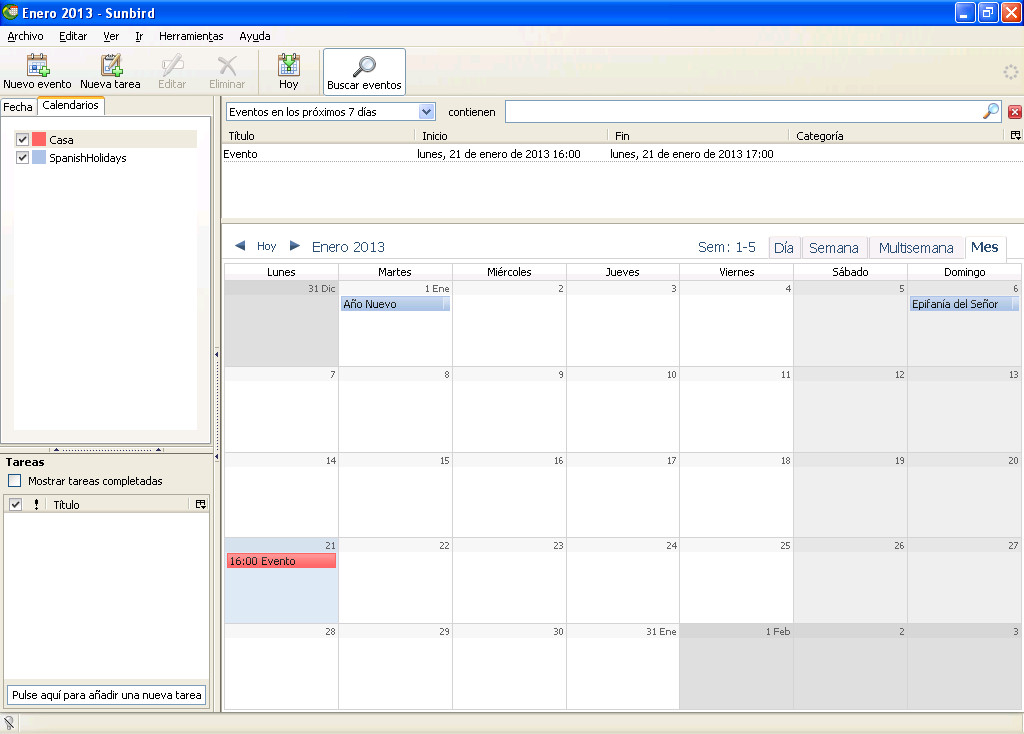Click 'Pulse aquí para añadir una nueva tarea'
Viewport: 1024px width, 734px height.
click(106, 695)
